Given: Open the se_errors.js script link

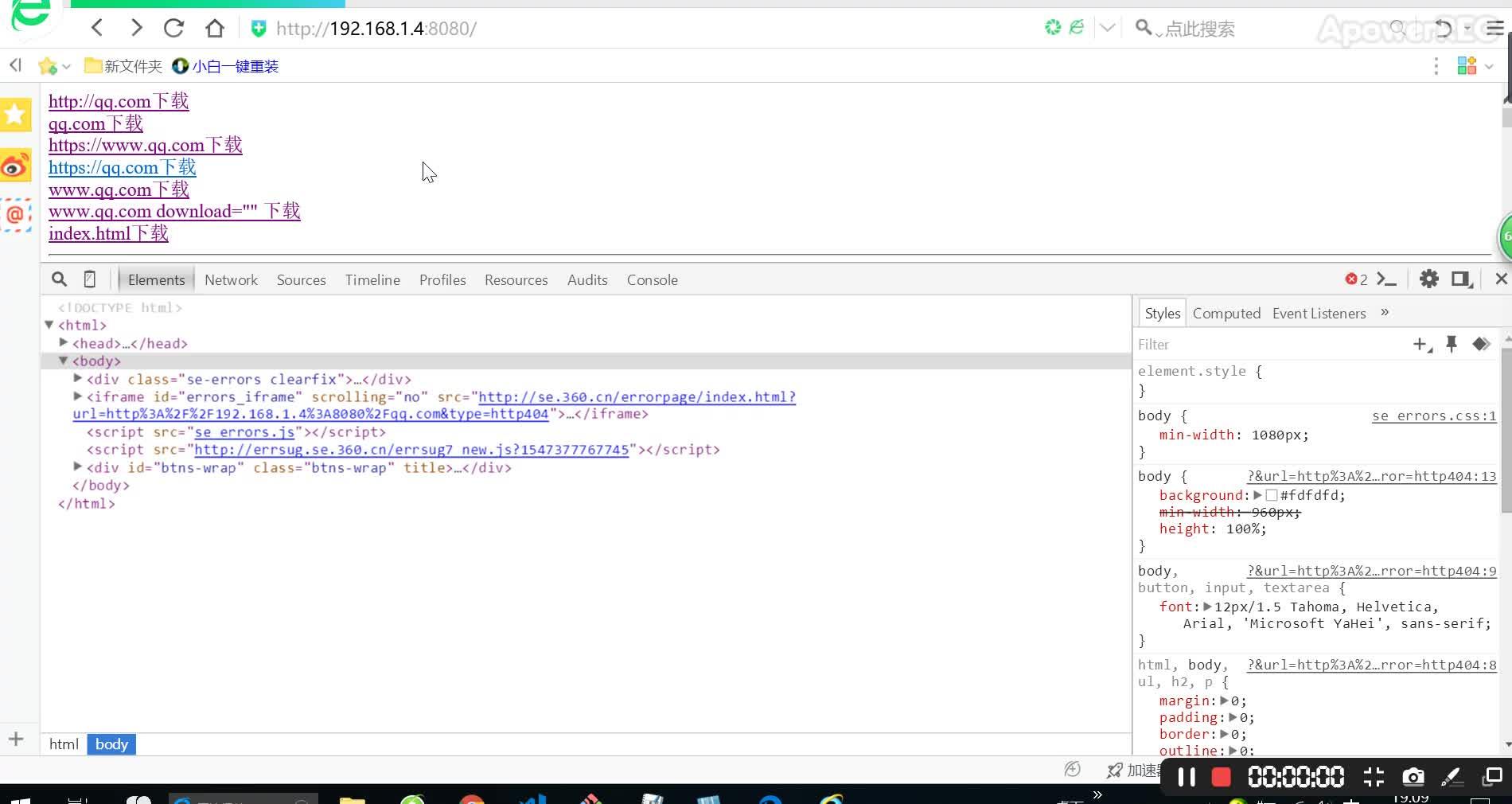Looking at the screenshot, I should pyautogui.click(x=245, y=431).
